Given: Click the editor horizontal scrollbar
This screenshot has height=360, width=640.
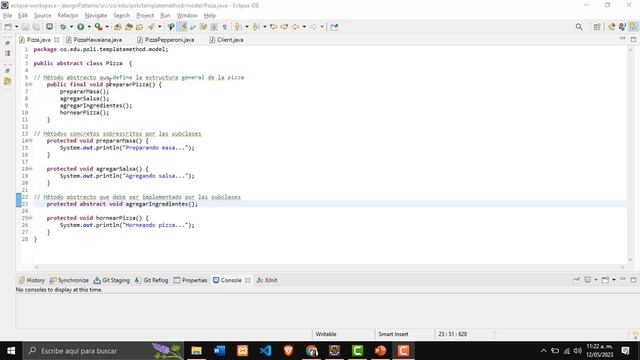Looking at the screenshot, I should click(x=329, y=267).
